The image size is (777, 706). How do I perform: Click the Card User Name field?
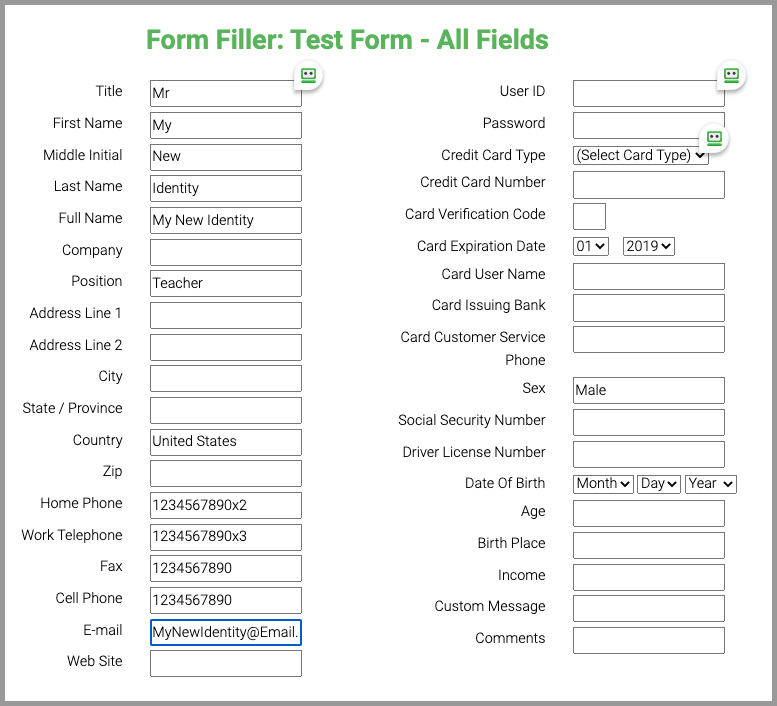pyautogui.click(x=649, y=276)
